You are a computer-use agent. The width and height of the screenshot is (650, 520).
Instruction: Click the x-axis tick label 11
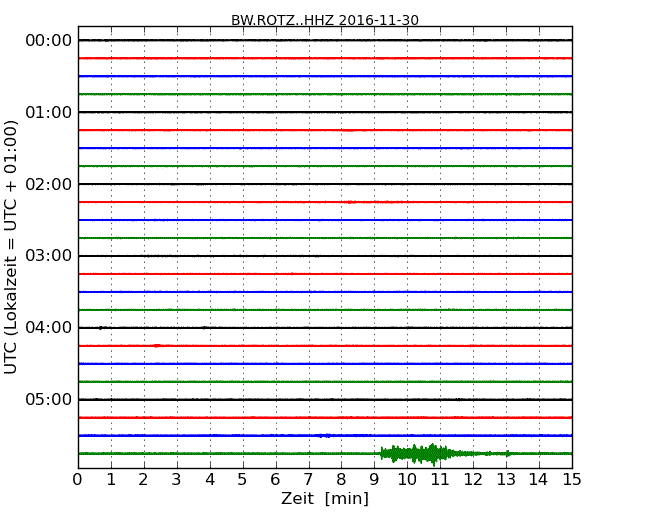[x=440, y=480]
